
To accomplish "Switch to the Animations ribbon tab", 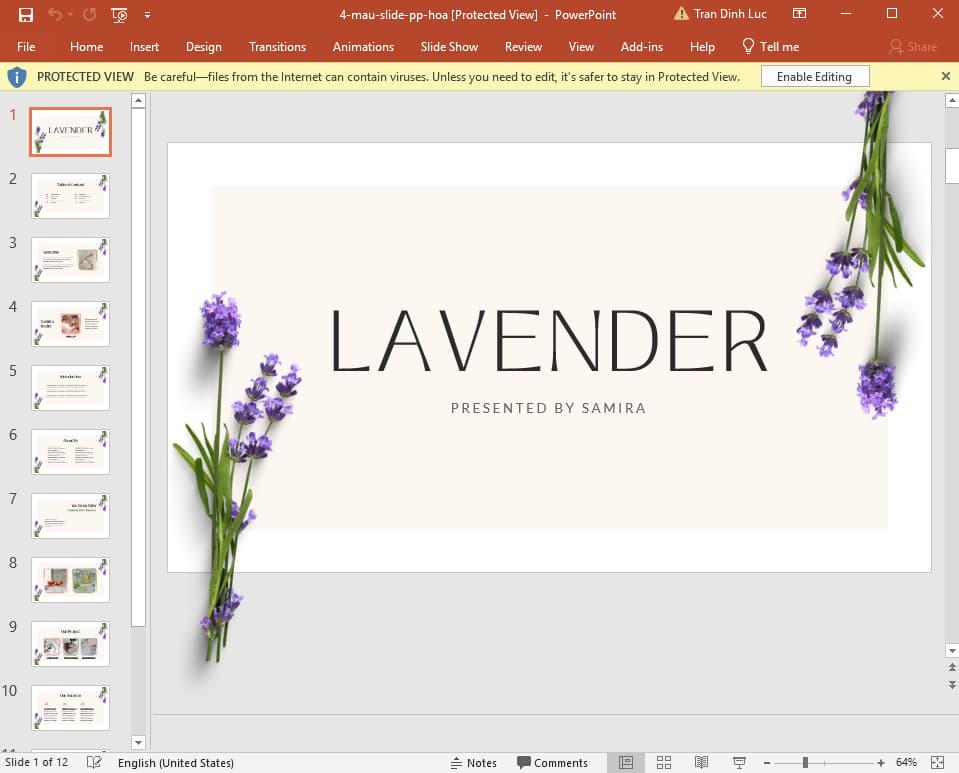I will 362,46.
